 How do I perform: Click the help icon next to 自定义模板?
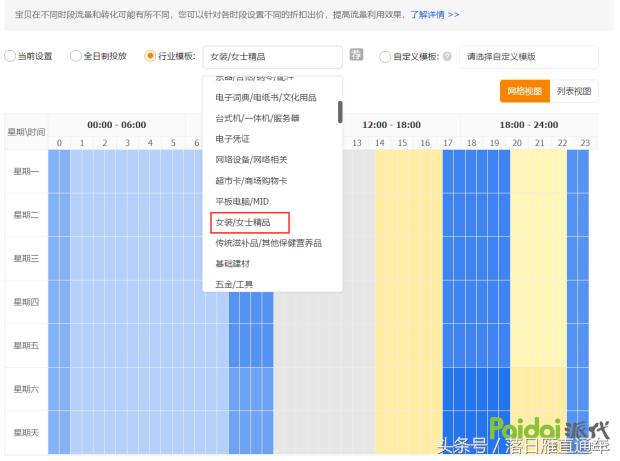pyautogui.click(x=447, y=57)
